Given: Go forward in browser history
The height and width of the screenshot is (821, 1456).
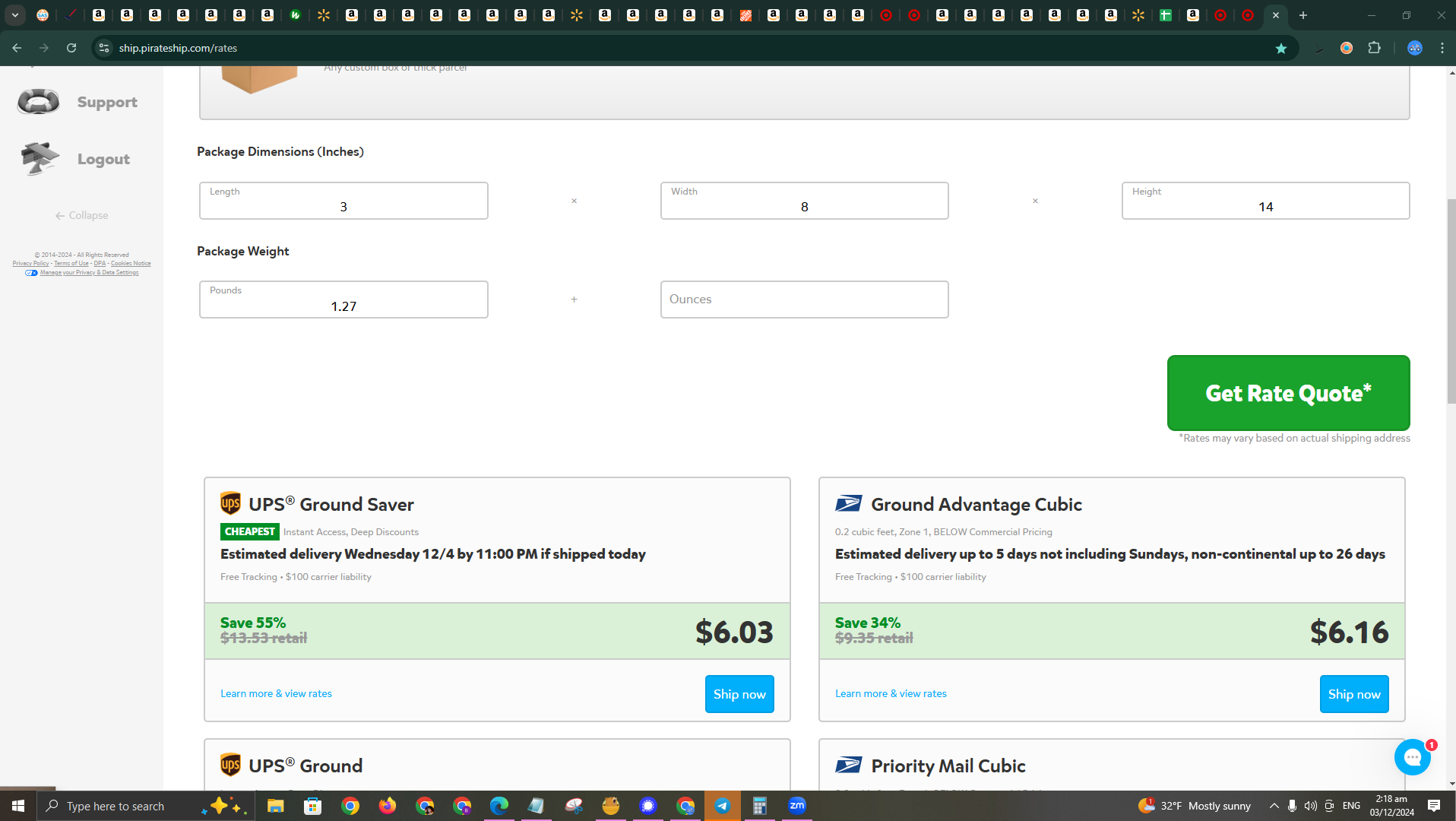Looking at the screenshot, I should coord(44,48).
